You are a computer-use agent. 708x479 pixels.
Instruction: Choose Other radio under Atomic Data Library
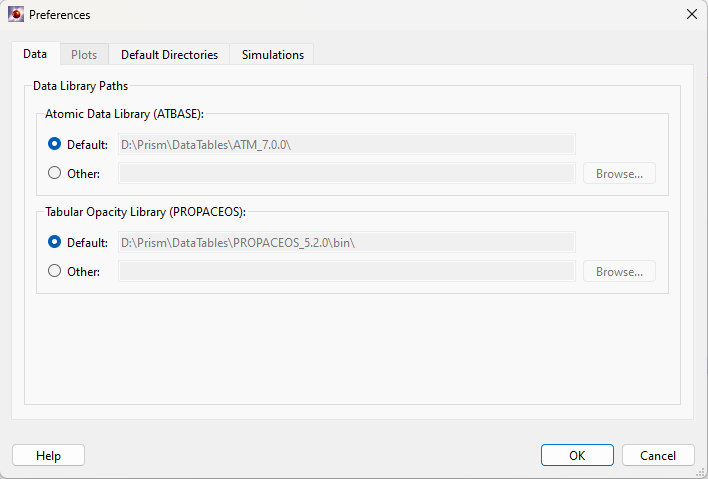tap(54, 173)
